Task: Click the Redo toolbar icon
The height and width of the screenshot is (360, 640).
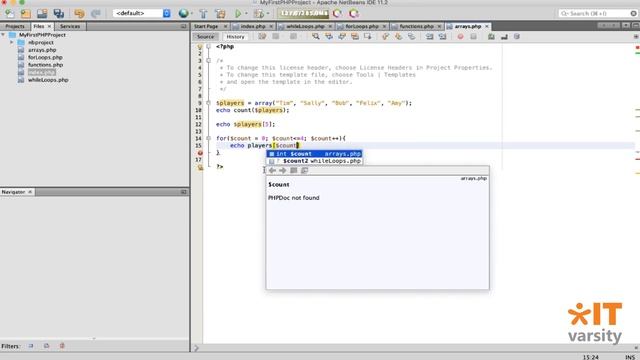Action: pyautogui.click(x=96, y=13)
